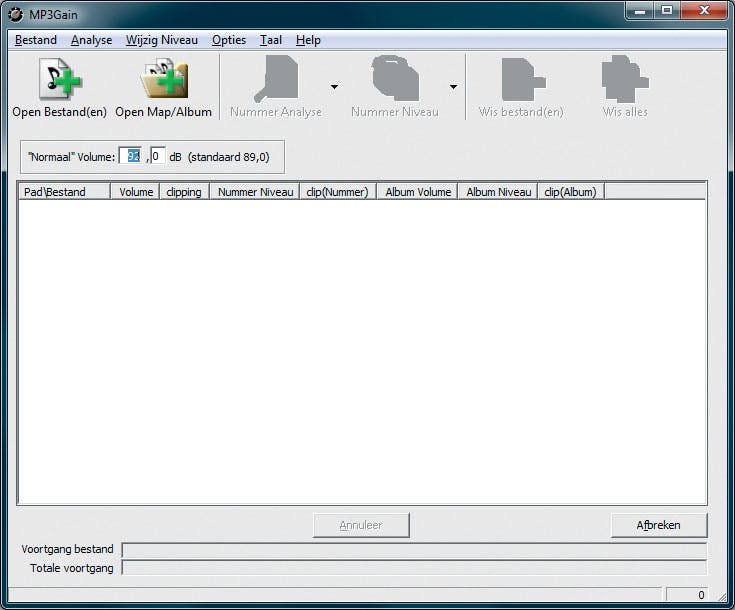Viewport: 735px width, 610px height.
Task: Sort by Pad\Bestand column header
Action: [64, 192]
